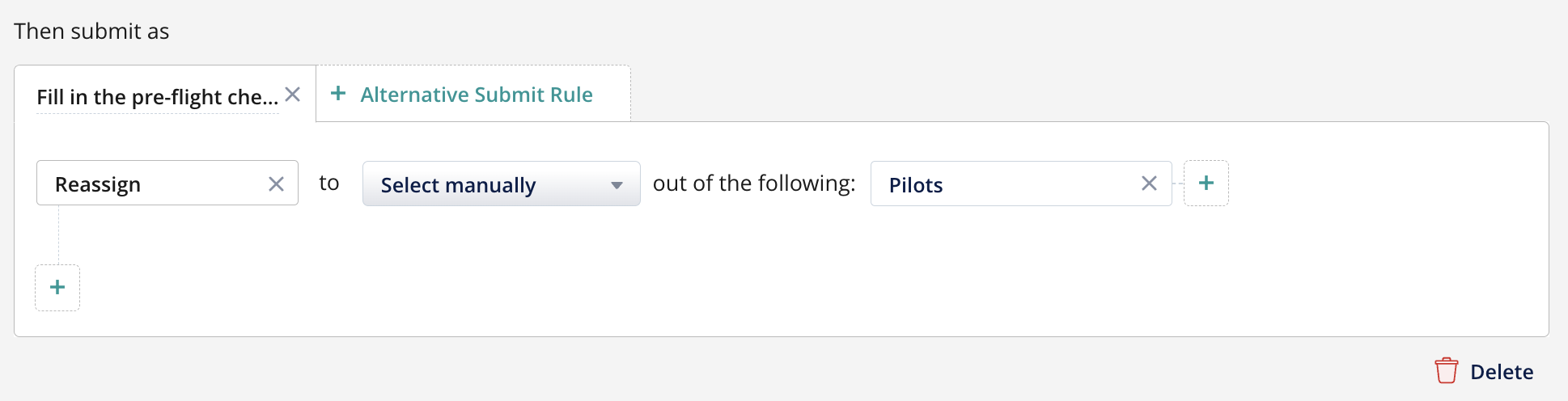1568x401 pixels.
Task: Click the red trash can icon
Action: pos(1446,371)
